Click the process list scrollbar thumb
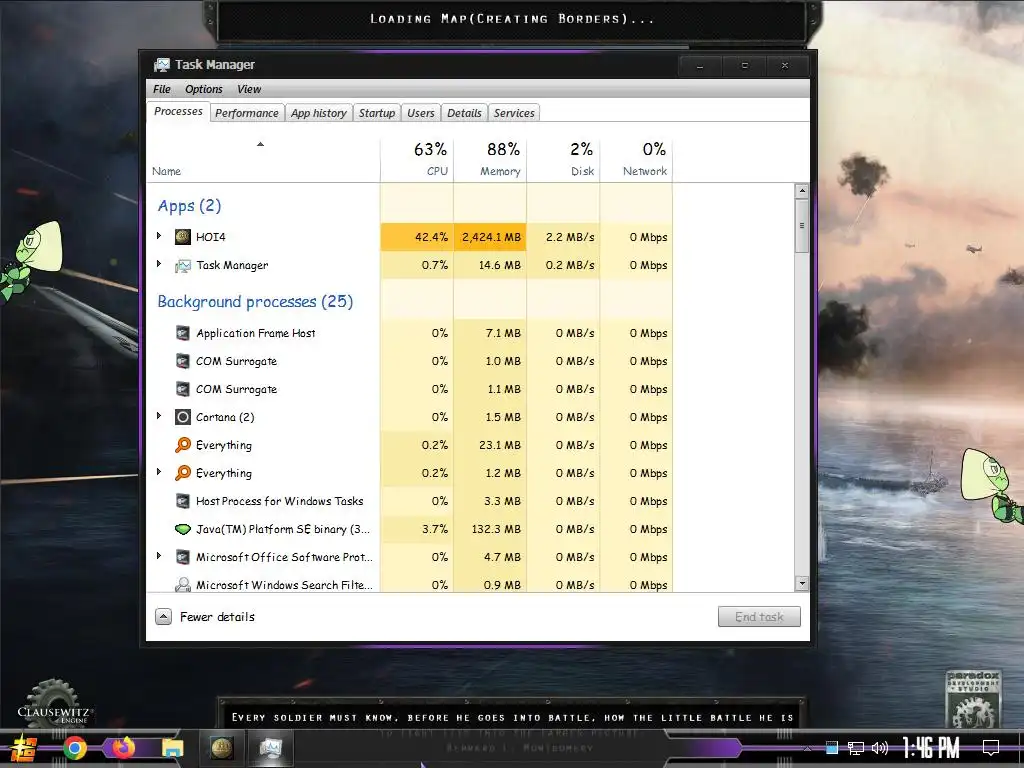The height and width of the screenshot is (768, 1024). pyautogui.click(x=802, y=226)
